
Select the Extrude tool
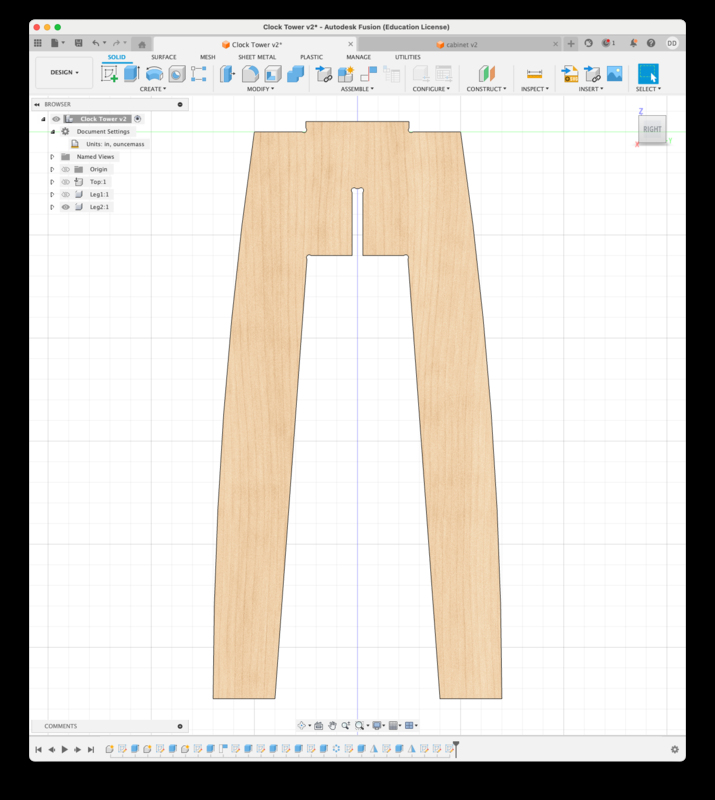pos(132,74)
